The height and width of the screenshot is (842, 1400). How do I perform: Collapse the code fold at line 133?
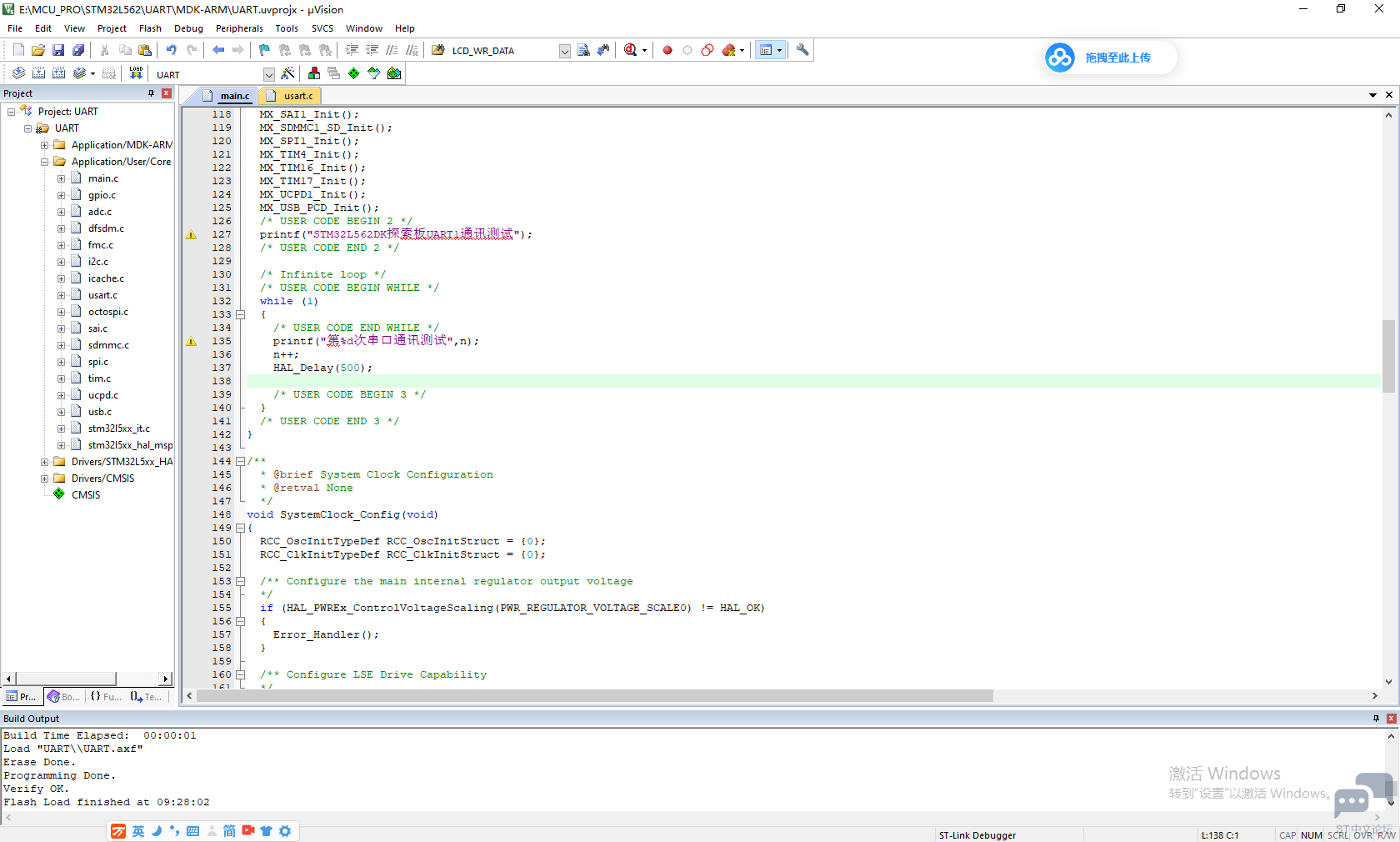point(240,314)
